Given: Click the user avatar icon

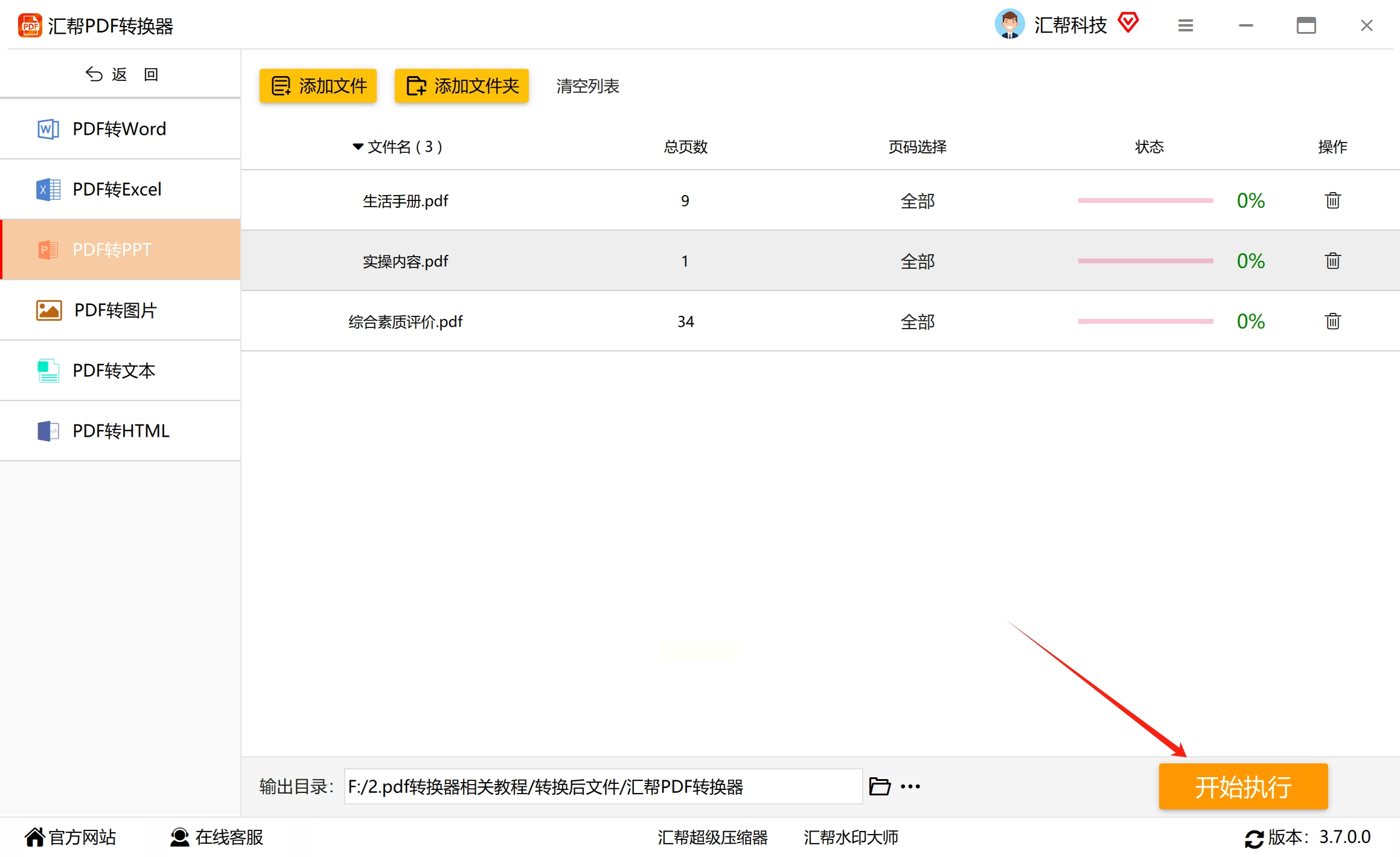Looking at the screenshot, I should pyautogui.click(x=1009, y=24).
